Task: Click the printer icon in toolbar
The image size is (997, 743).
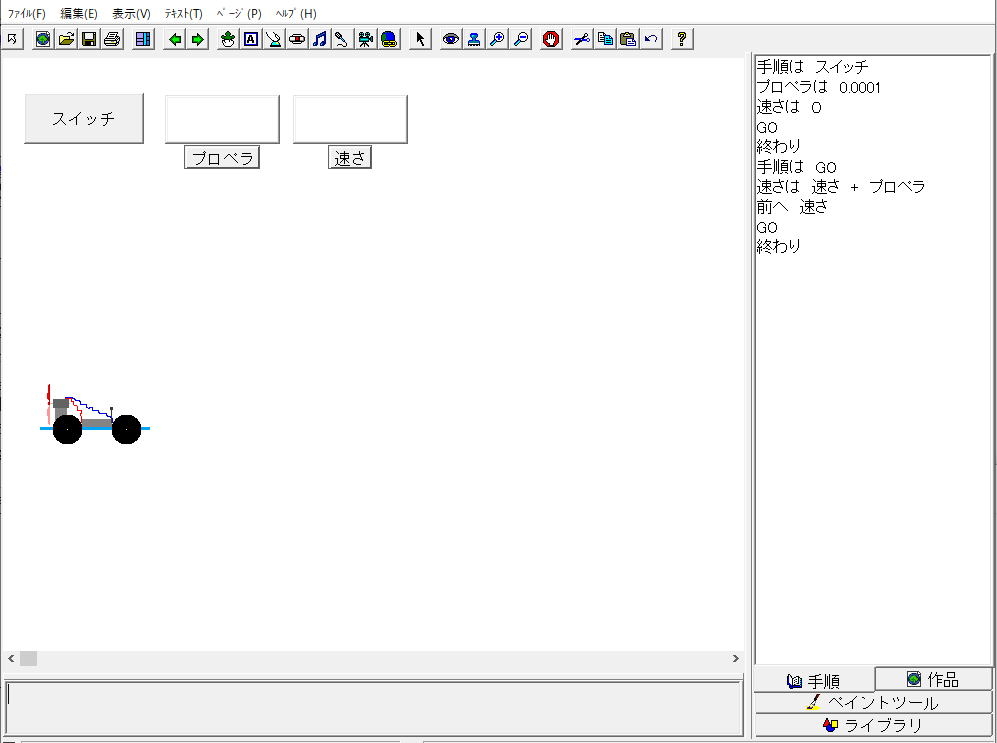Action: (112, 39)
